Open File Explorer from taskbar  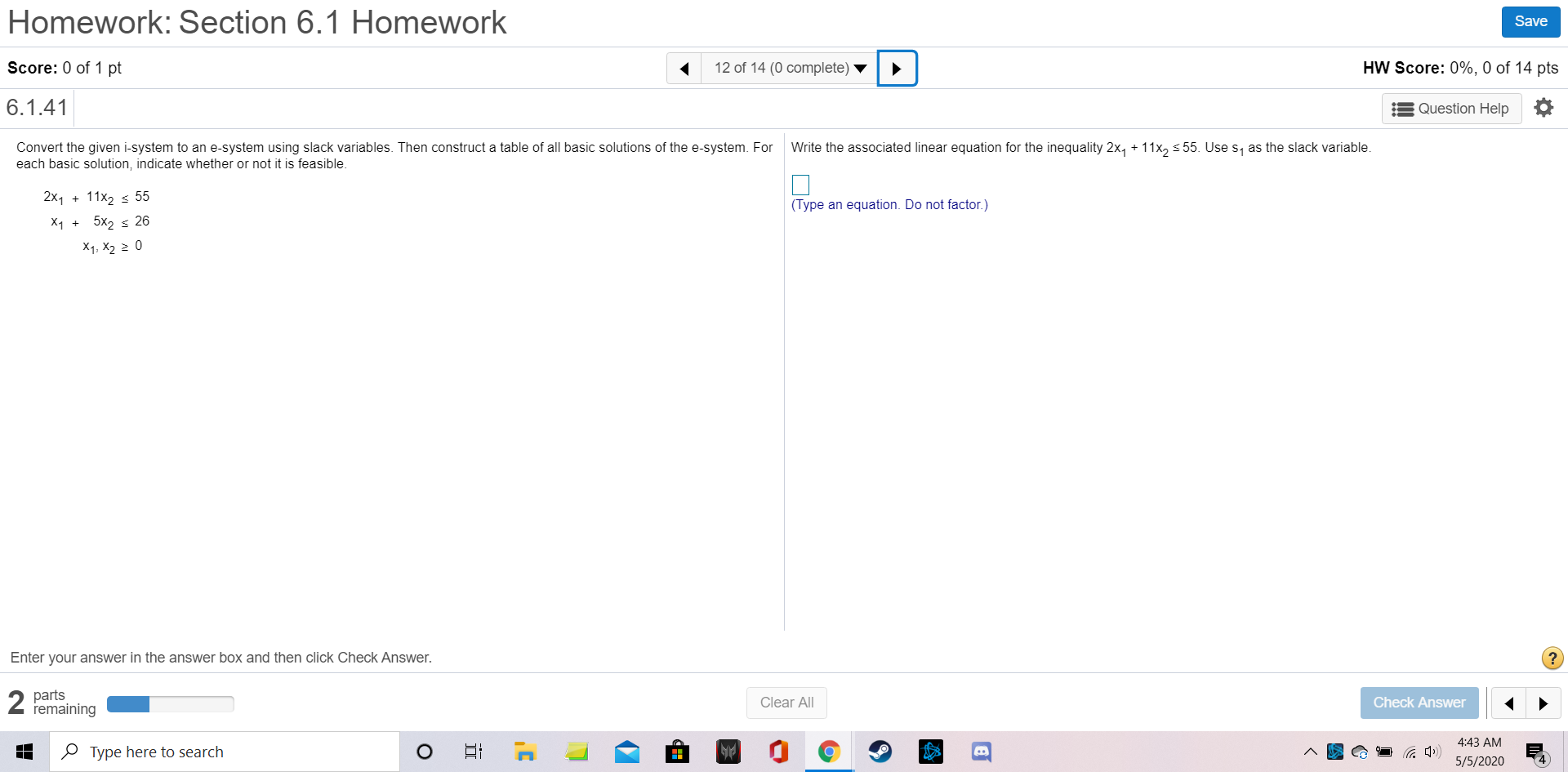click(525, 752)
